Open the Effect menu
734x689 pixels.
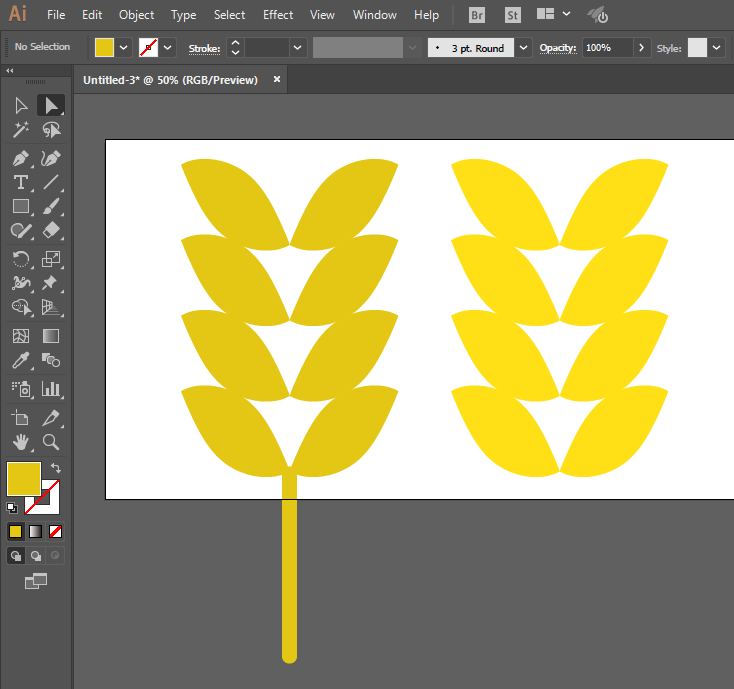coord(278,15)
